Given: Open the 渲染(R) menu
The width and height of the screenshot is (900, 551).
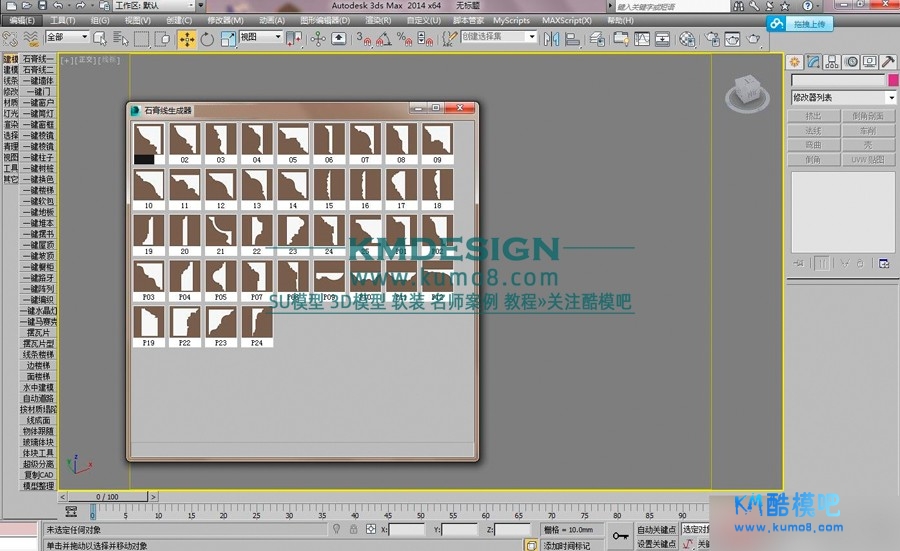Looking at the screenshot, I should 378,20.
